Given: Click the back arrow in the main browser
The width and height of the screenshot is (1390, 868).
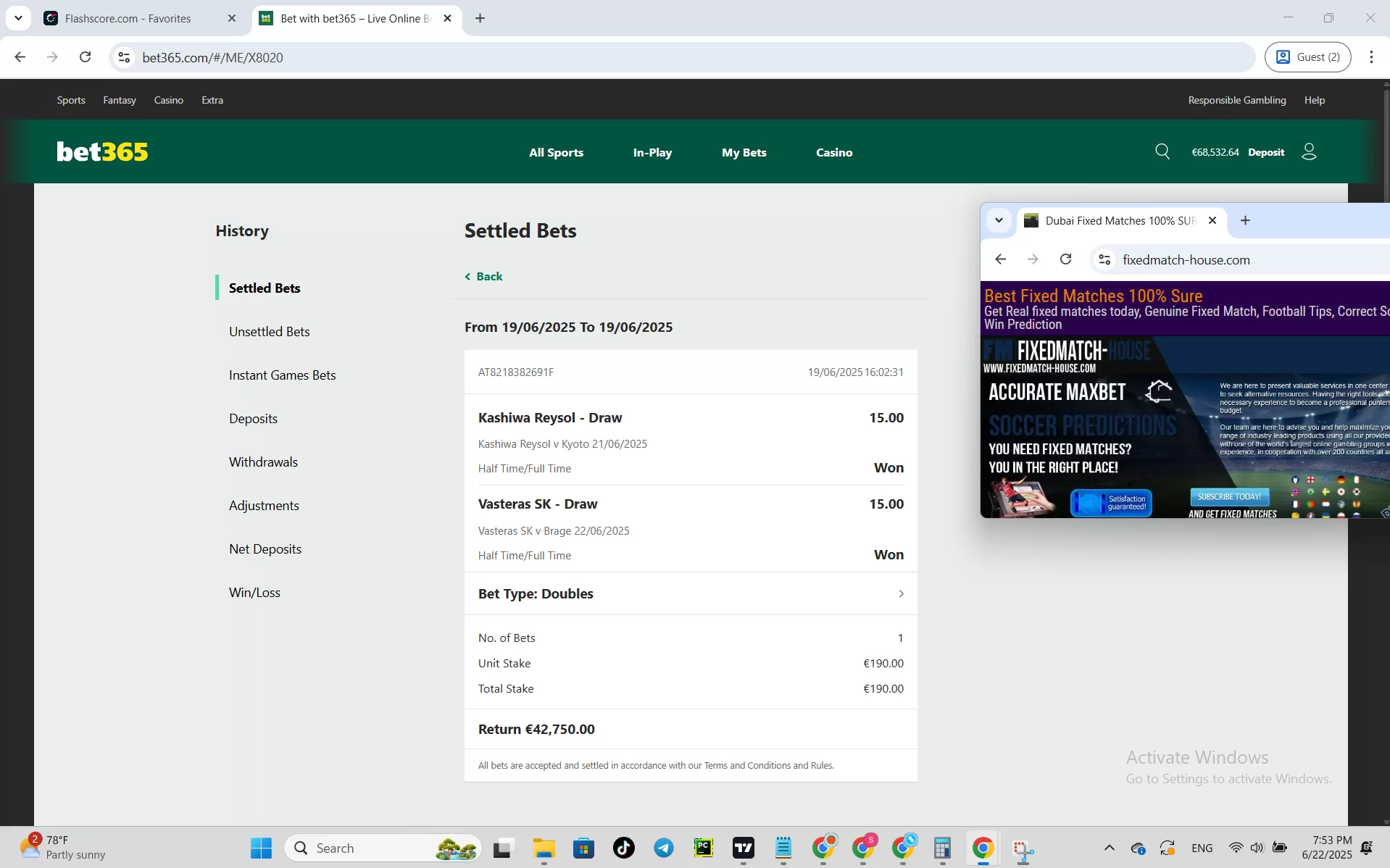Looking at the screenshot, I should pos(20,57).
